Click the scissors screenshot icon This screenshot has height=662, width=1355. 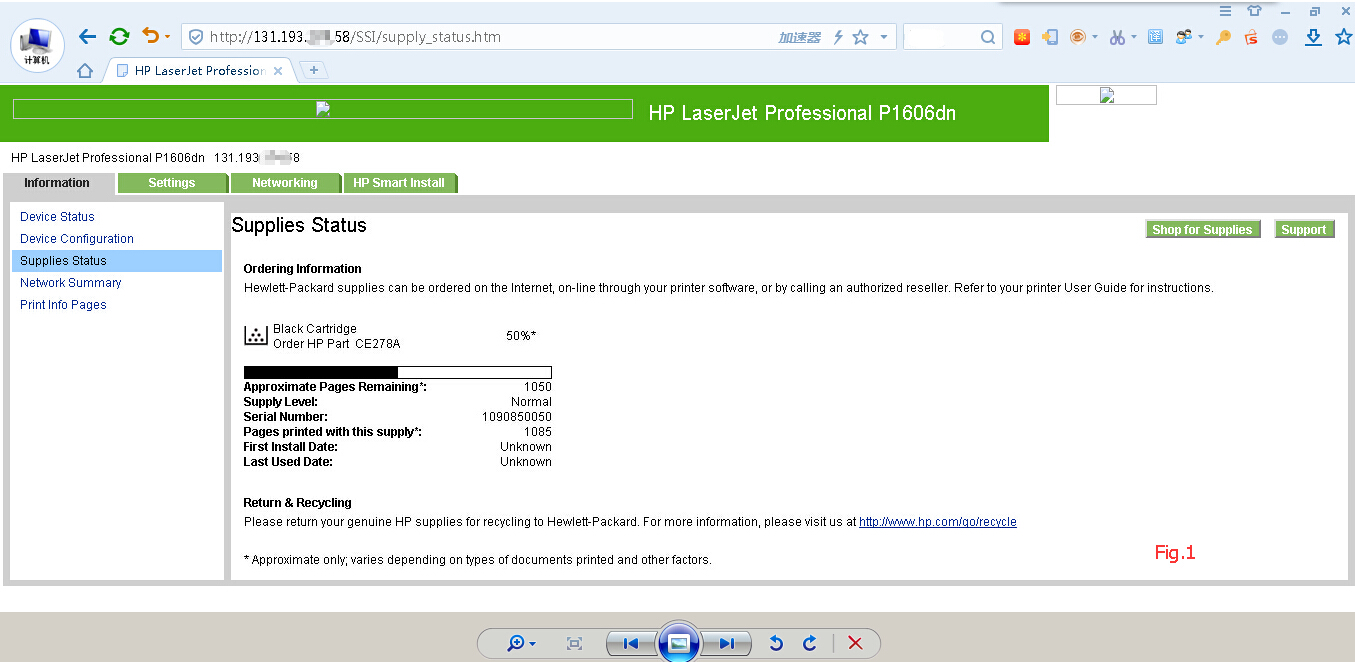tap(1117, 37)
